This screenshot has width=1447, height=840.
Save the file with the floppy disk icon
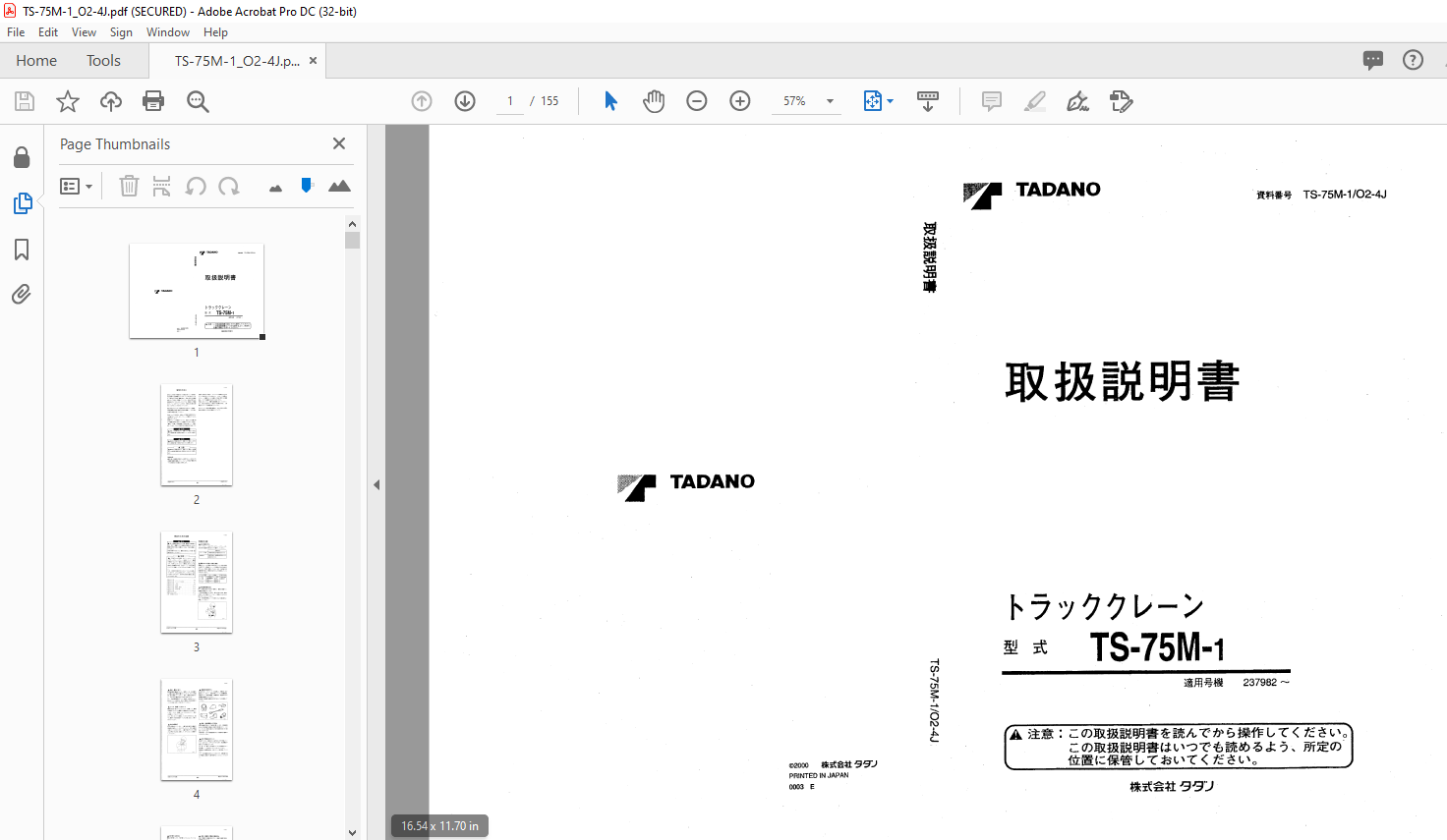25,101
